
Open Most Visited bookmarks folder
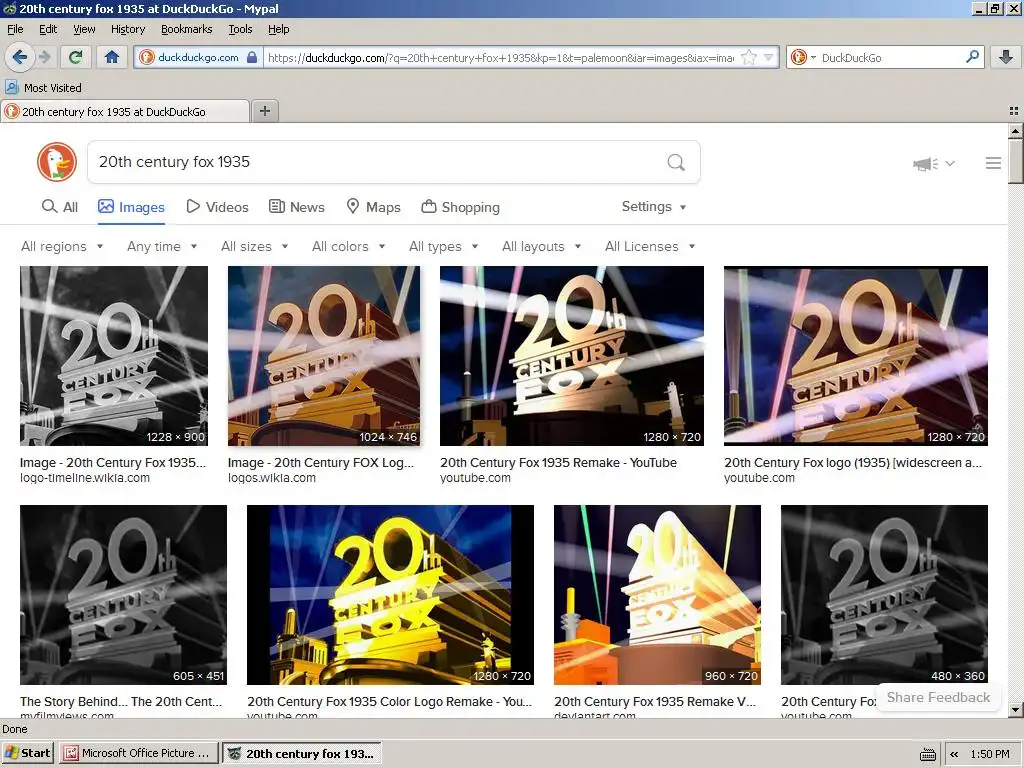[x=44, y=88]
